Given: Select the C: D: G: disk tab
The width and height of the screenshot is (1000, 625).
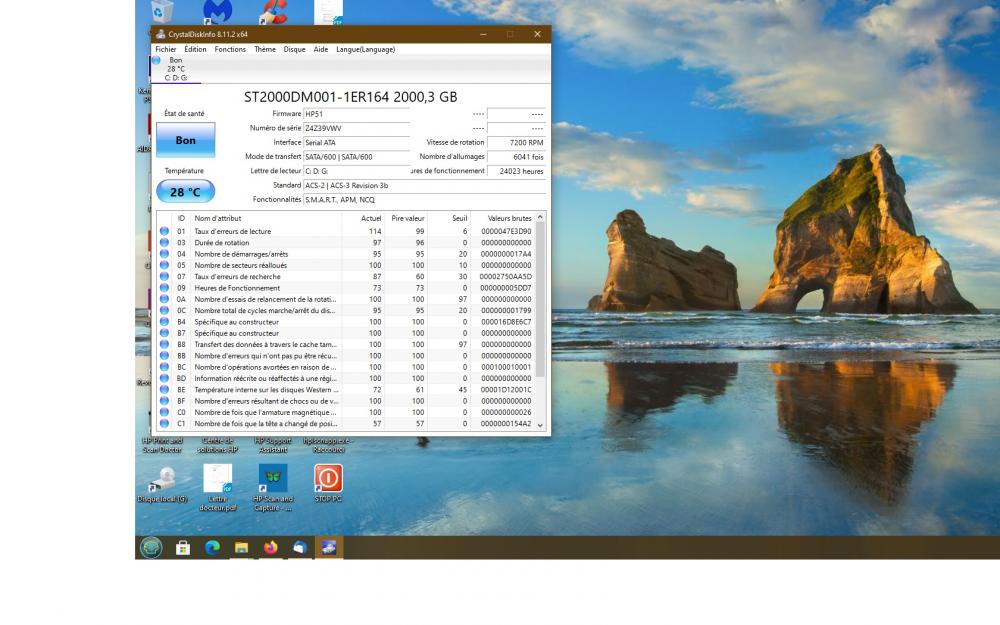Looking at the screenshot, I should click(176, 69).
